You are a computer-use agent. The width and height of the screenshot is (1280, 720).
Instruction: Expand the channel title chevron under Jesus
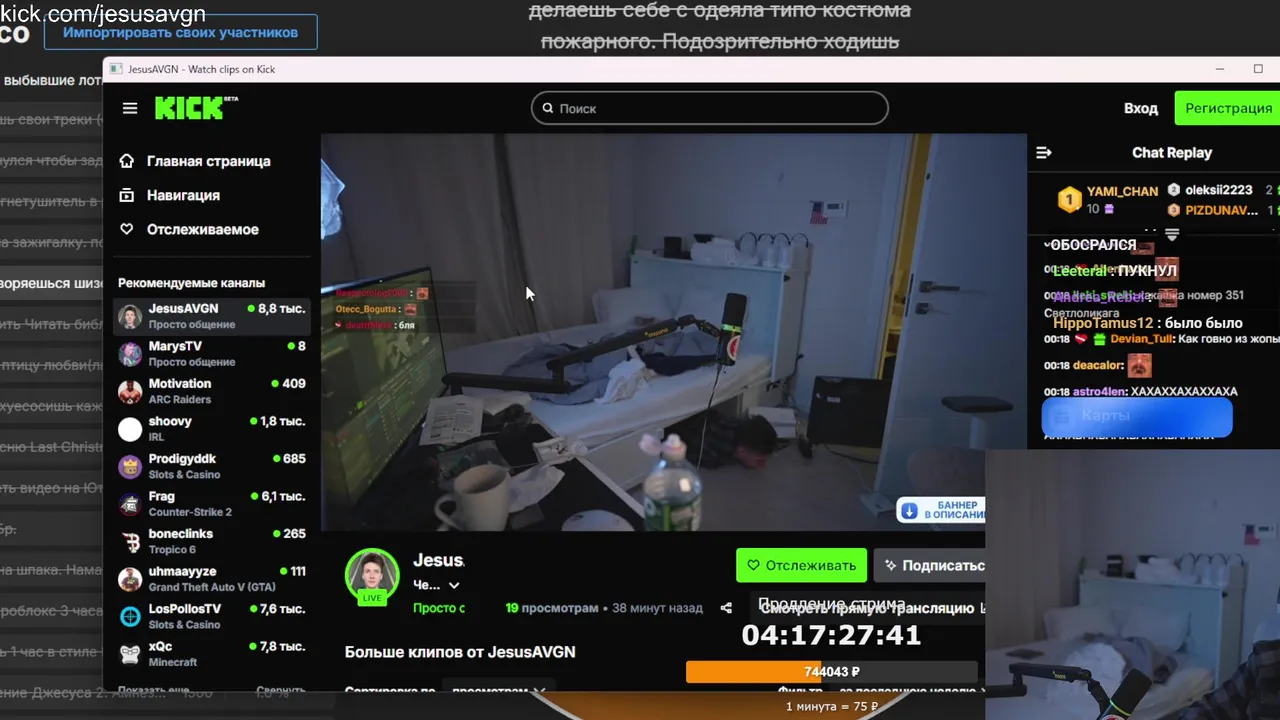click(x=454, y=586)
